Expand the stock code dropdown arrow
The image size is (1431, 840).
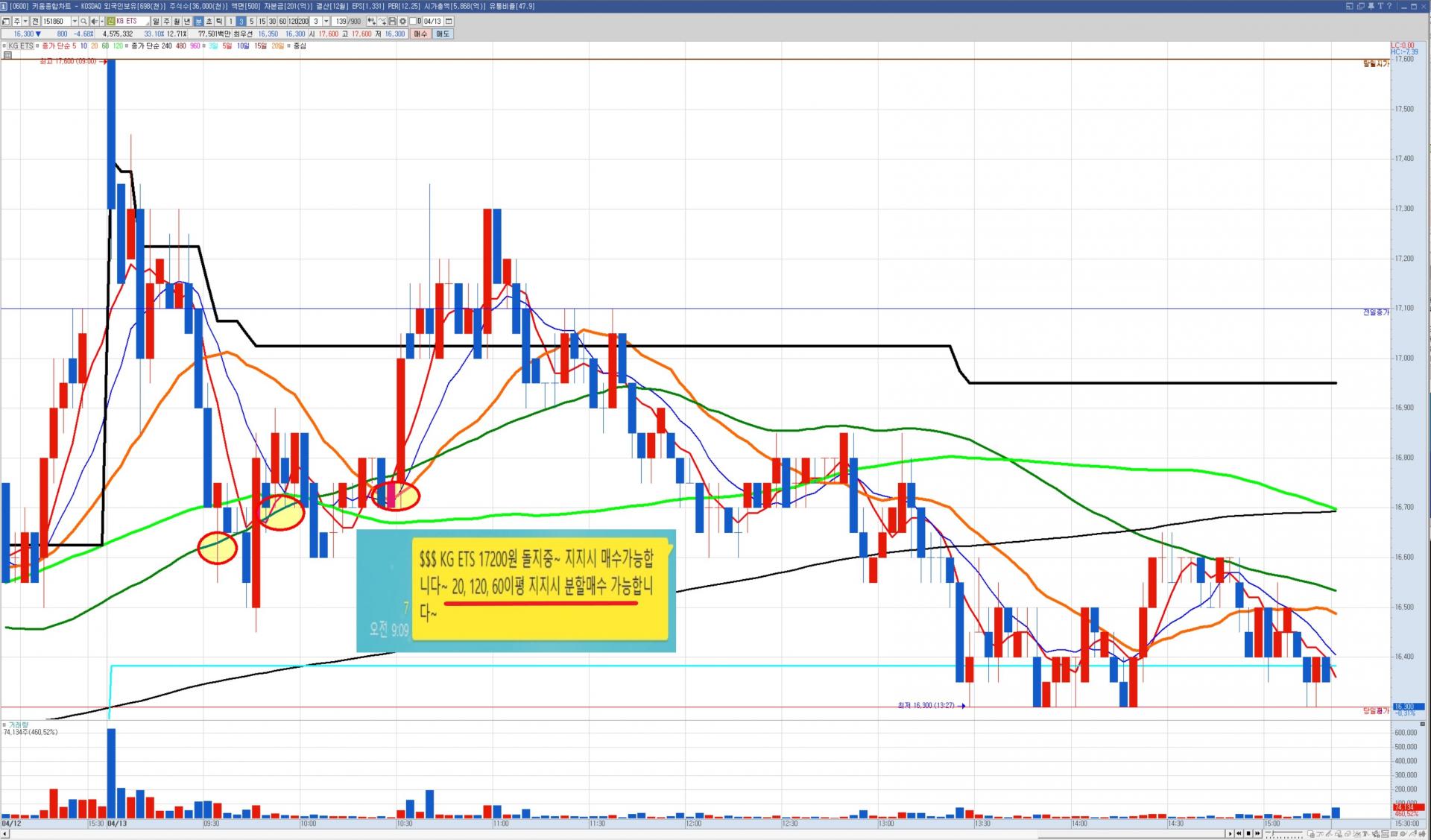coord(75,22)
